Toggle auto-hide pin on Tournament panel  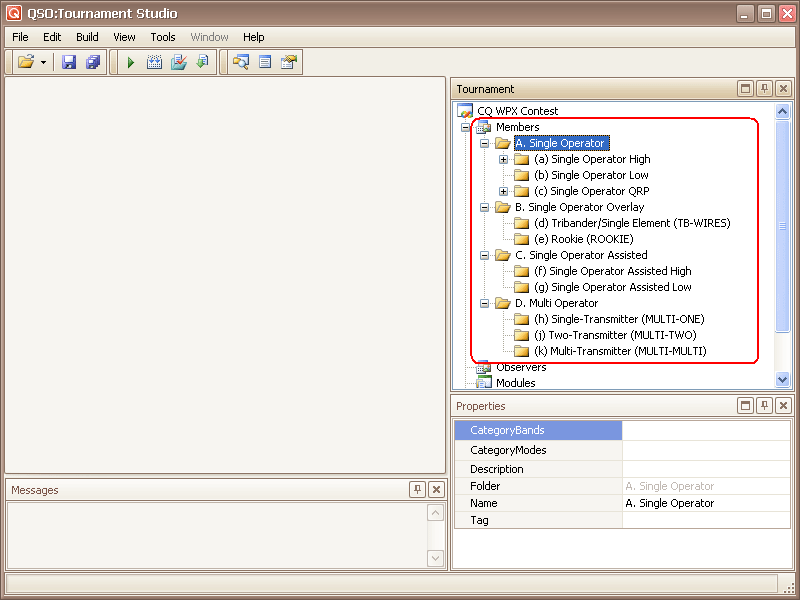pyautogui.click(x=764, y=89)
